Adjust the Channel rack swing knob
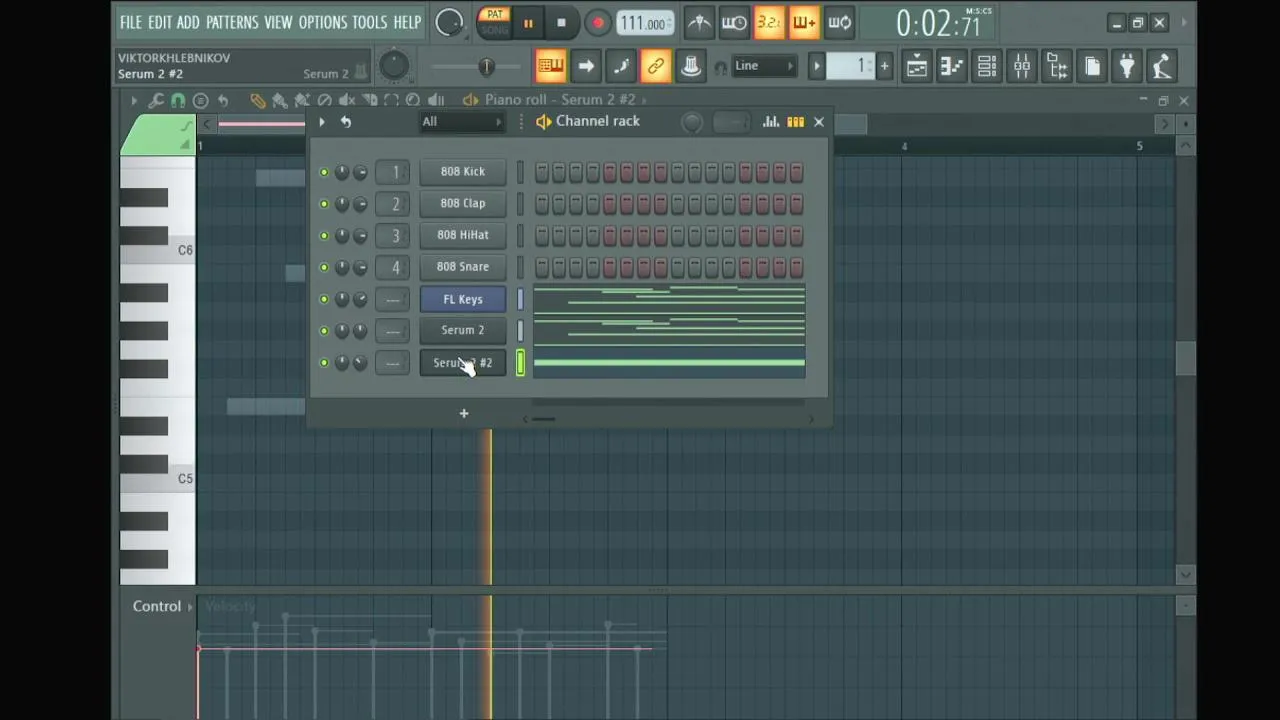1280x720 pixels. point(691,122)
